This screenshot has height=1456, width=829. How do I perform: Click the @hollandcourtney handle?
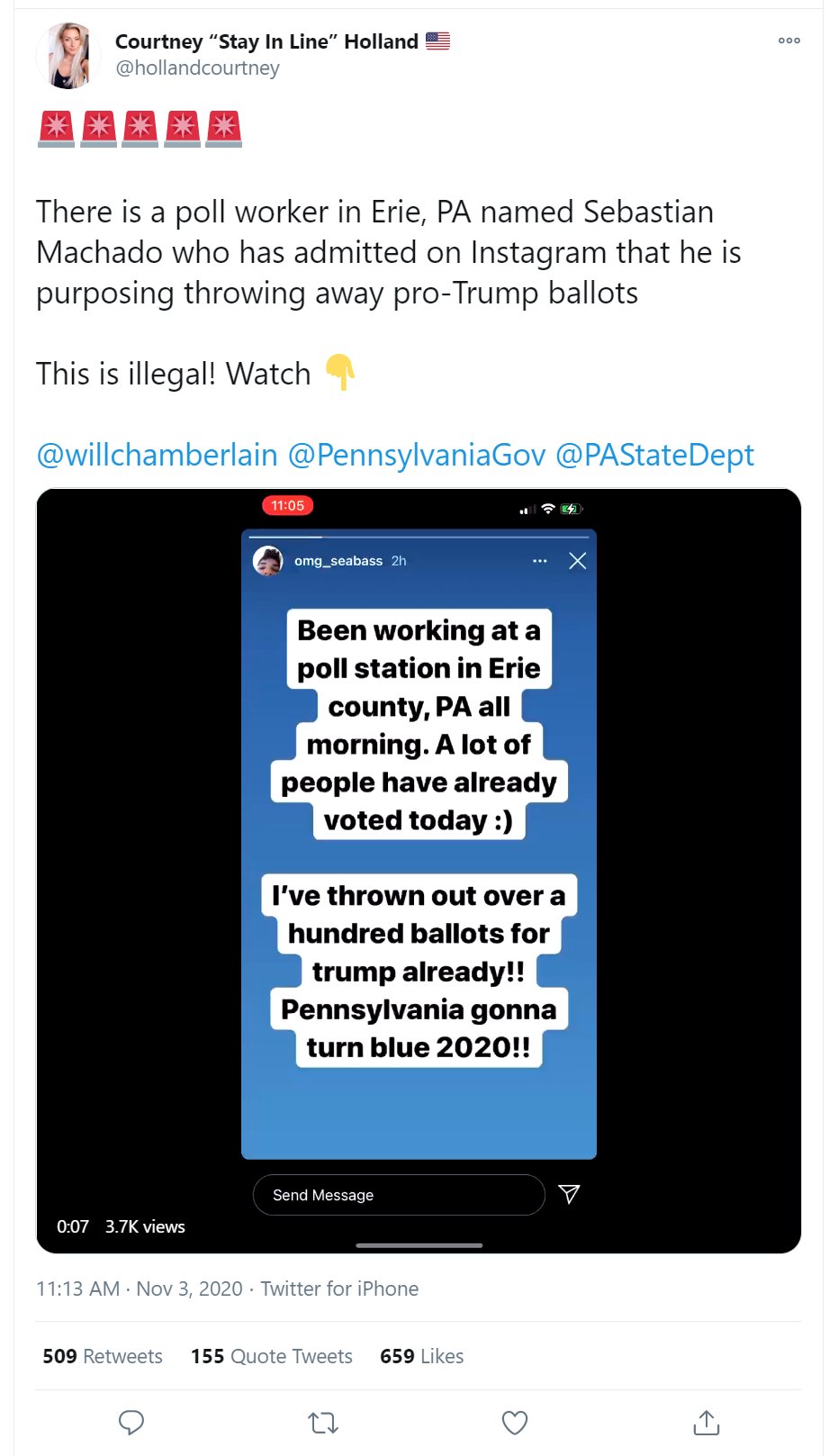tap(197, 68)
